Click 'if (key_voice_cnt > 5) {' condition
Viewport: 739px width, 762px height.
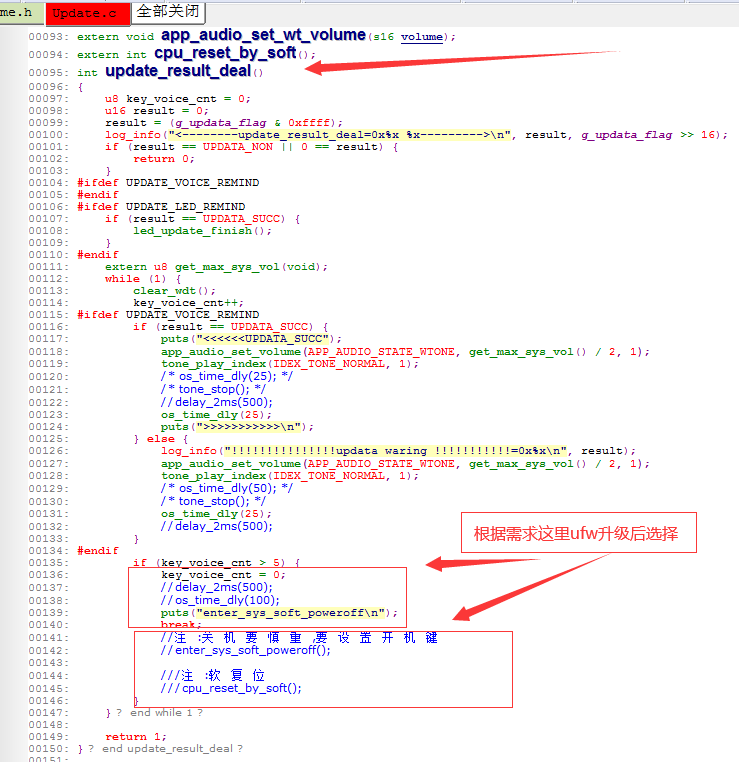coord(217,563)
